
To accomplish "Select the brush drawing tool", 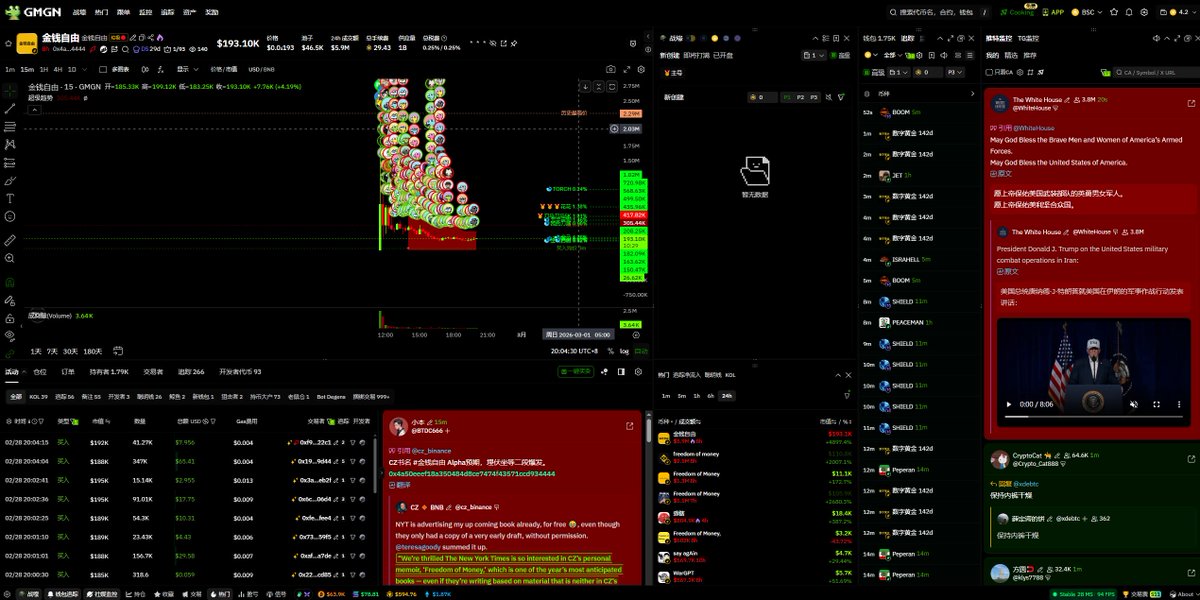I will pos(10,180).
